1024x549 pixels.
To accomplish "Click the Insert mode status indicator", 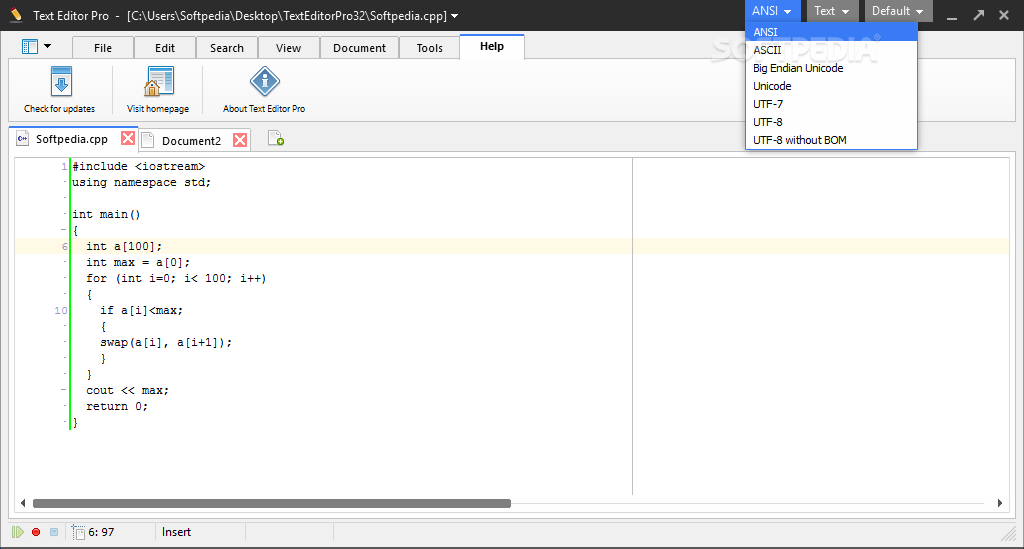I will coord(176,532).
